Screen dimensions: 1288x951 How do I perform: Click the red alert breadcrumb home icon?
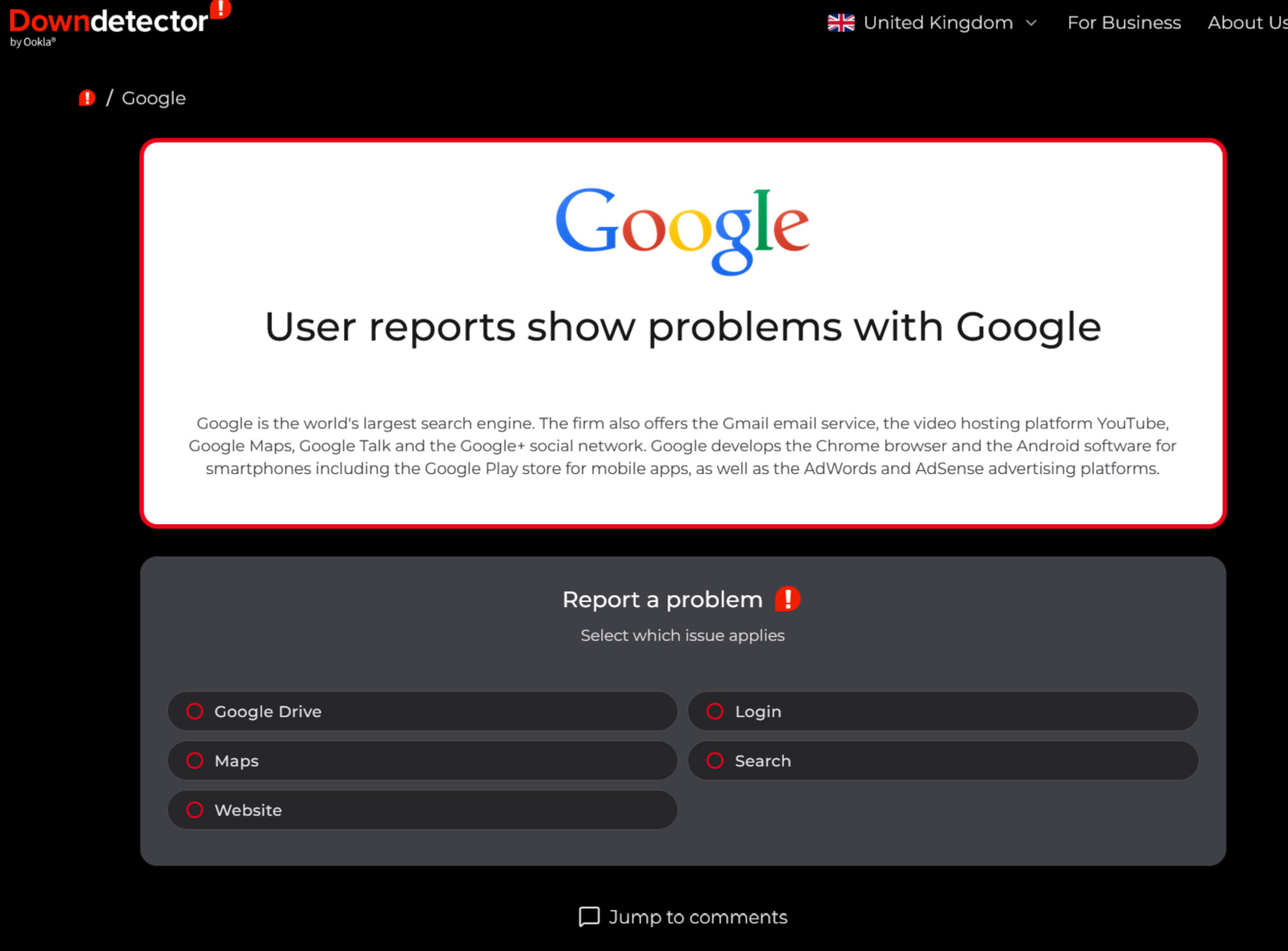87,98
